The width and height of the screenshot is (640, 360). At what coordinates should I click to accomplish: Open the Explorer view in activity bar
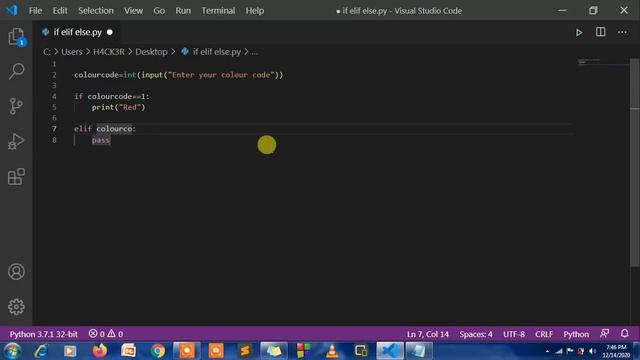click(16, 37)
